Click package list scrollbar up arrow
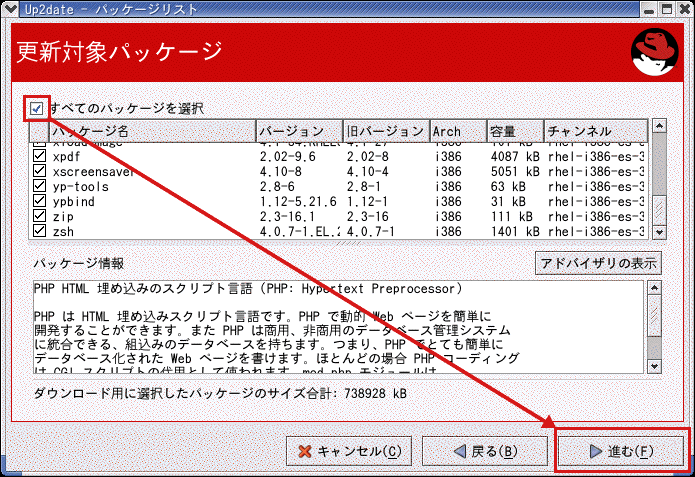 coord(658,127)
